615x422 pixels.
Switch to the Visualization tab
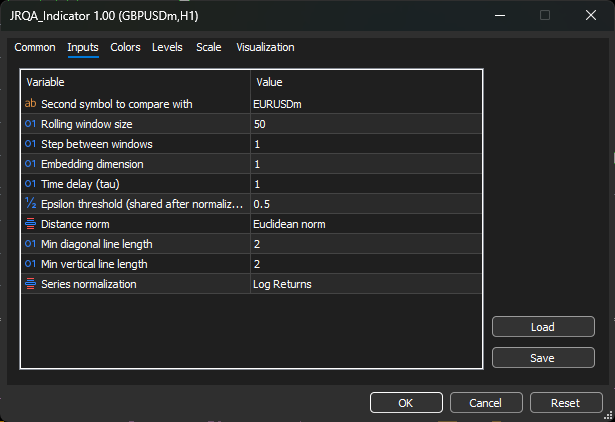[265, 47]
